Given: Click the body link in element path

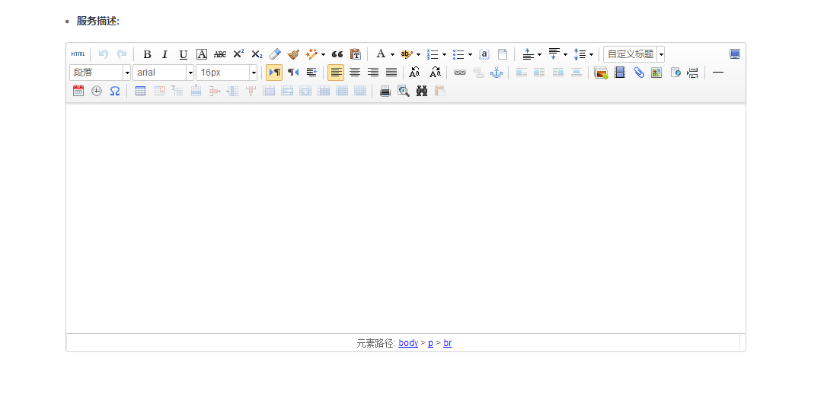Looking at the screenshot, I should [408, 343].
